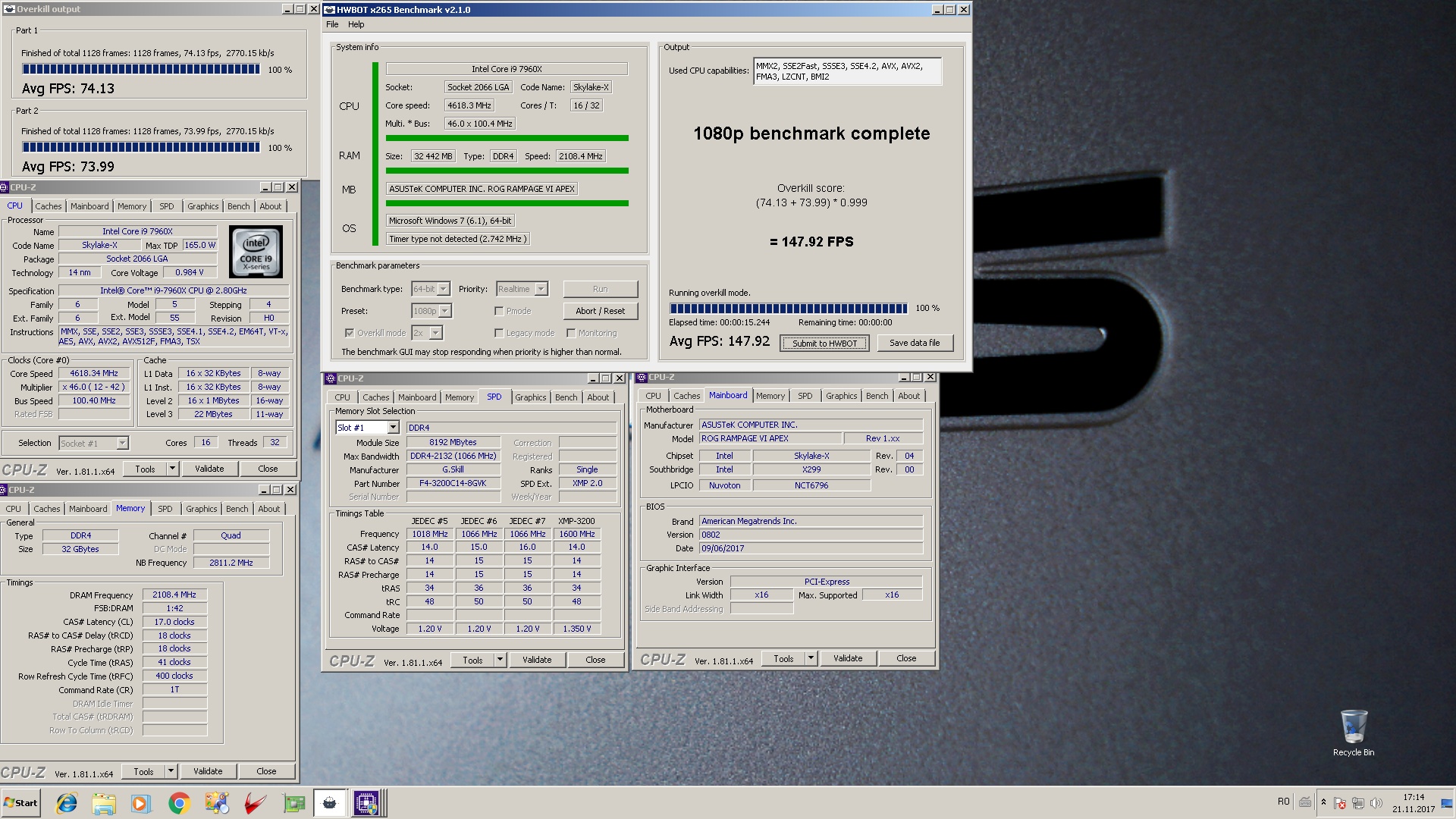This screenshot has width=1456, height=819.
Task: Open Google Chrome from the taskbar
Action: [x=179, y=803]
